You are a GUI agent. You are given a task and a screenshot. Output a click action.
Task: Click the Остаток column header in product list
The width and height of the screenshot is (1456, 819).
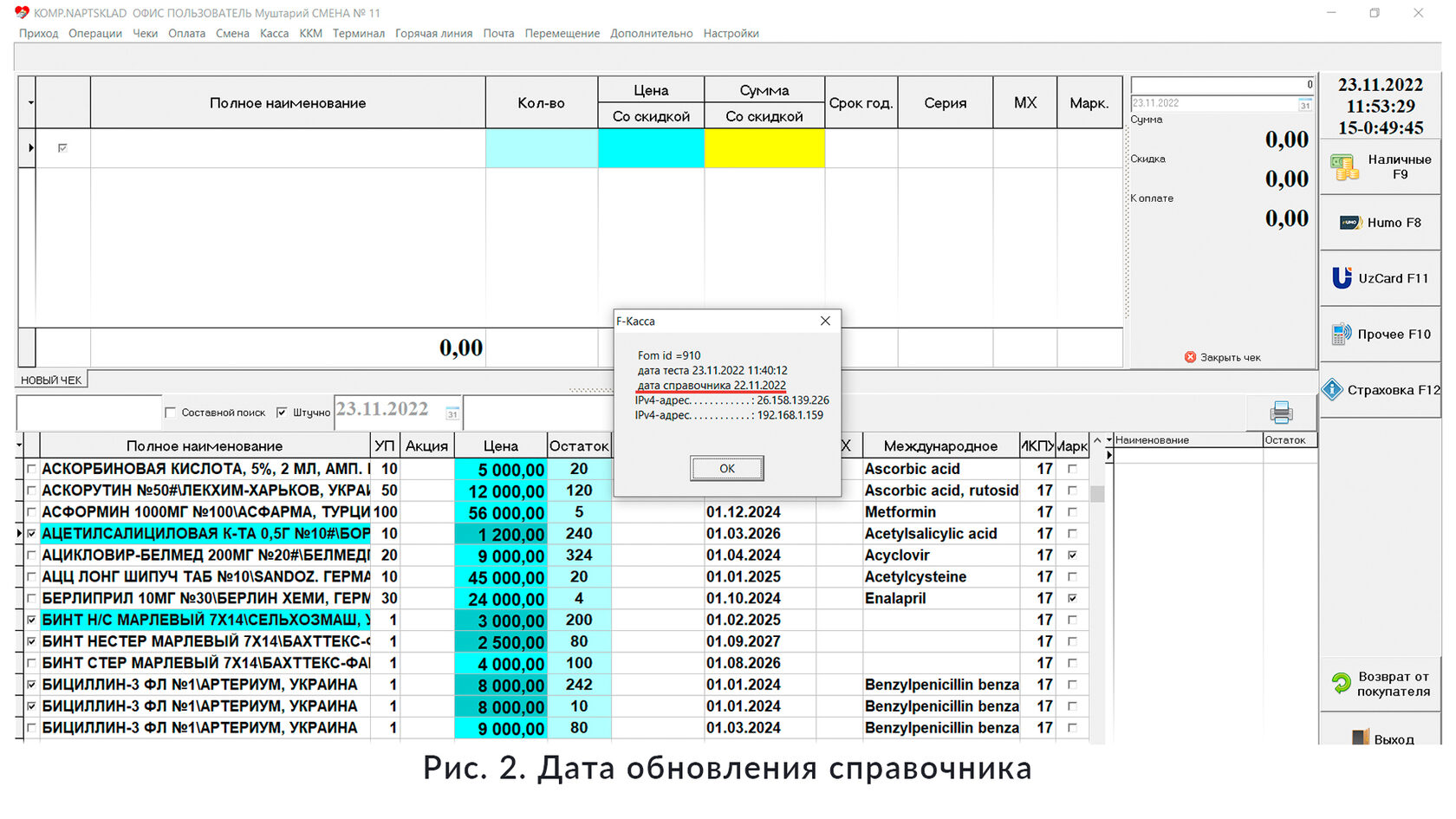click(579, 445)
